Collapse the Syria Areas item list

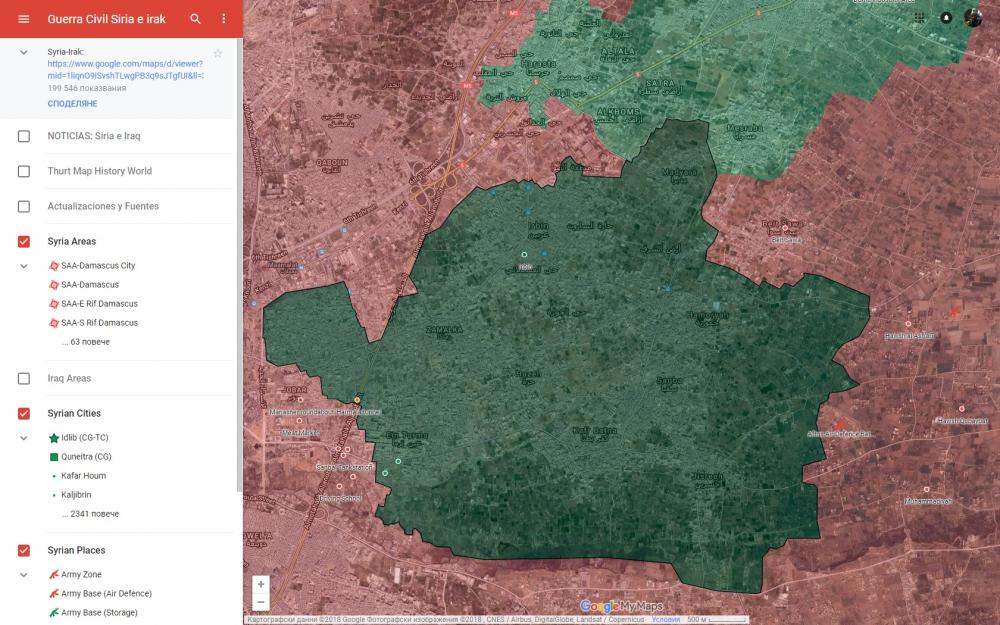coord(24,266)
